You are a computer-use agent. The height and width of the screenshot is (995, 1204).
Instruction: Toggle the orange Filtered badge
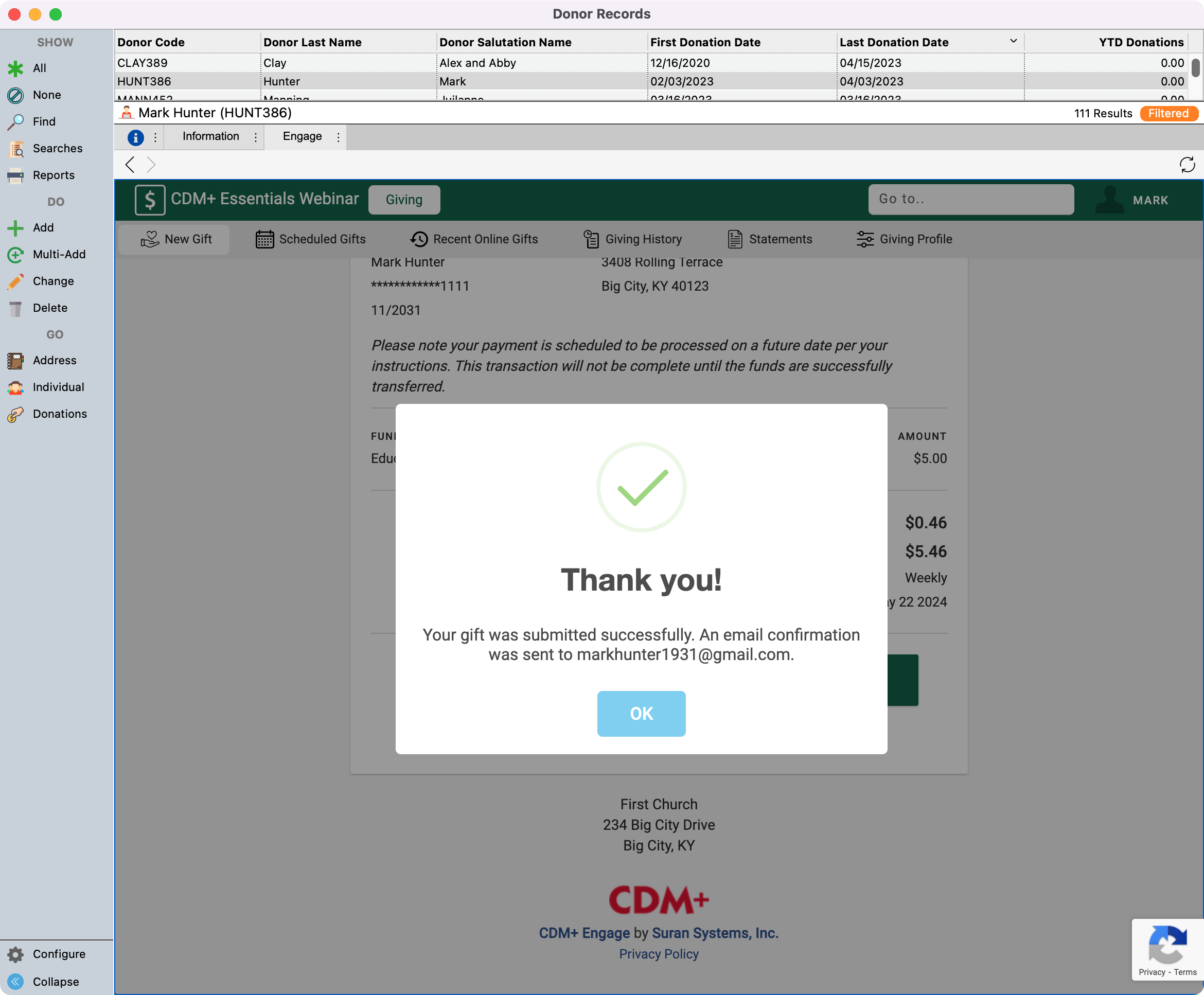coord(1168,114)
